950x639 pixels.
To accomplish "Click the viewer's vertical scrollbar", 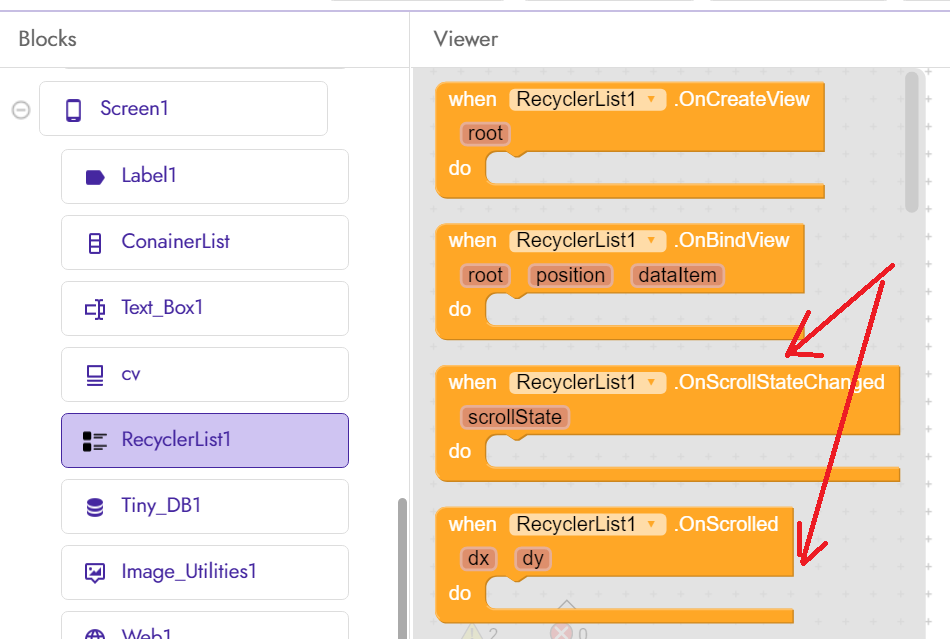I will pos(910,140).
